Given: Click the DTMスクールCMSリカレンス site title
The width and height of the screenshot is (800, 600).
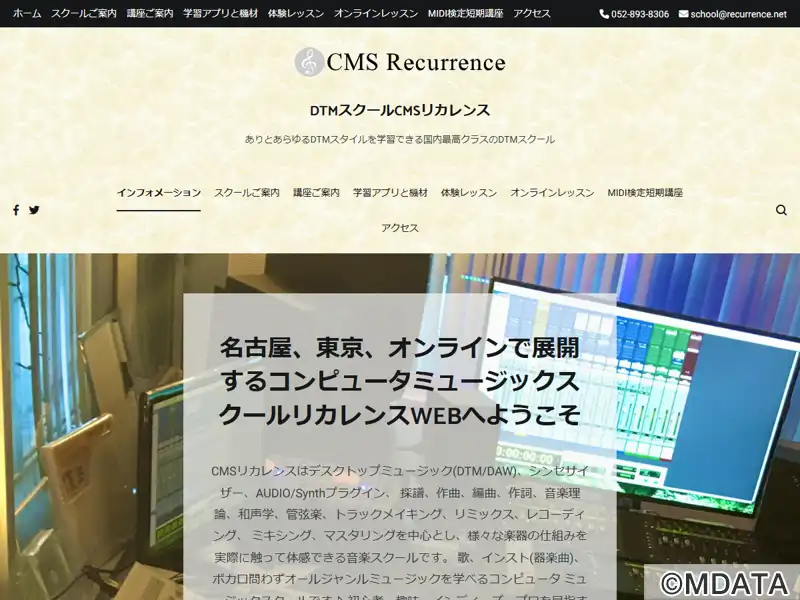Looking at the screenshot, I should (400, 110).
